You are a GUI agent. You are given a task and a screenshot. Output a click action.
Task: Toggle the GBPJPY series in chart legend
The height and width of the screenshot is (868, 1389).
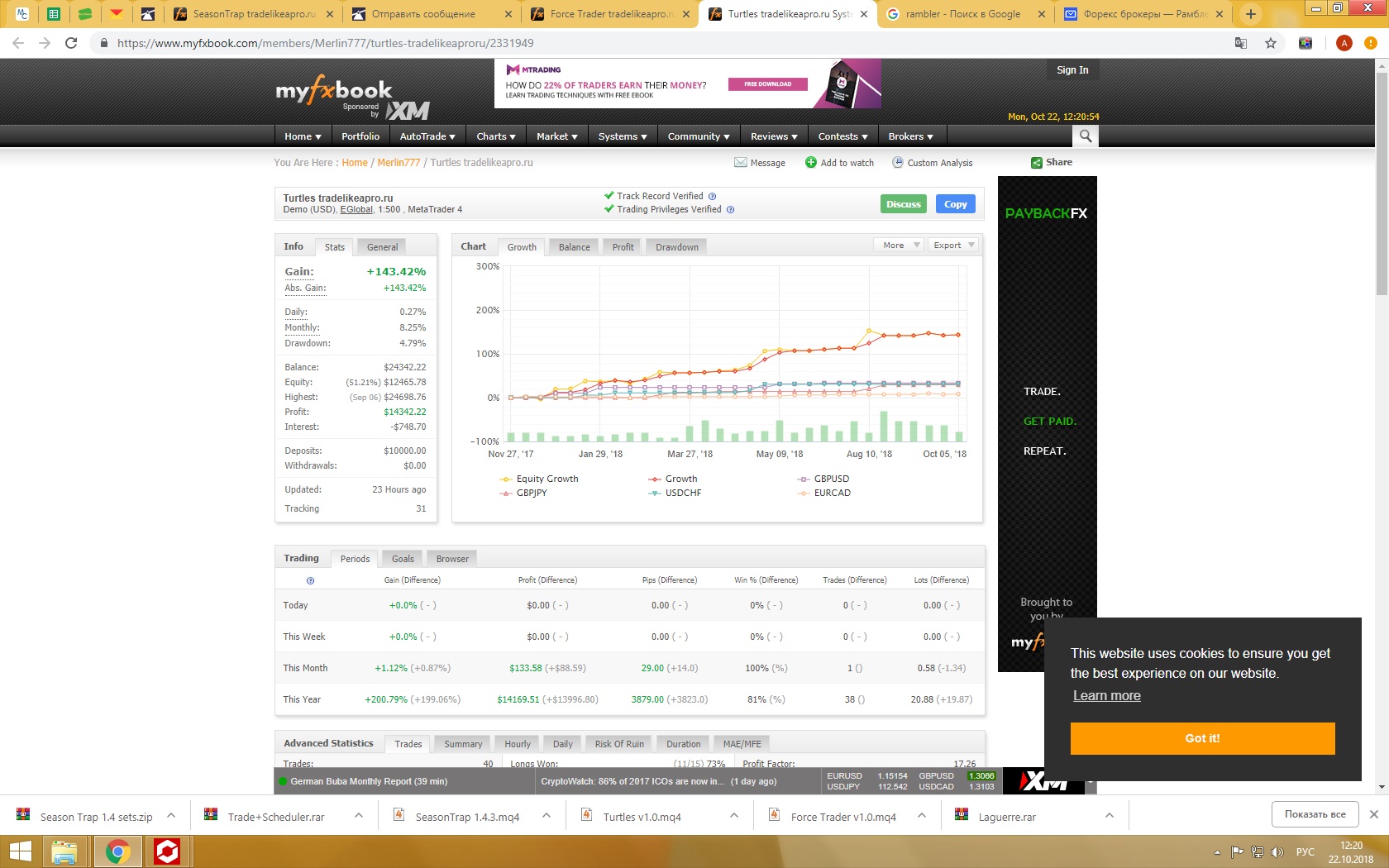coord(523,494)
